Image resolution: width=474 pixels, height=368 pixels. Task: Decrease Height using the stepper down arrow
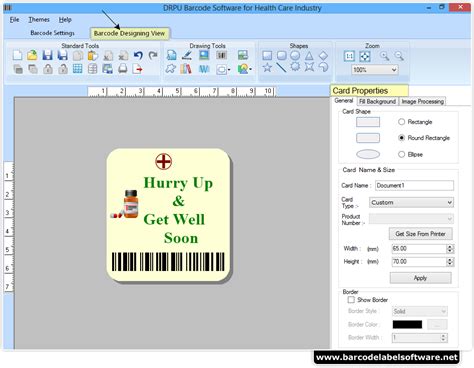pos(450,264)
